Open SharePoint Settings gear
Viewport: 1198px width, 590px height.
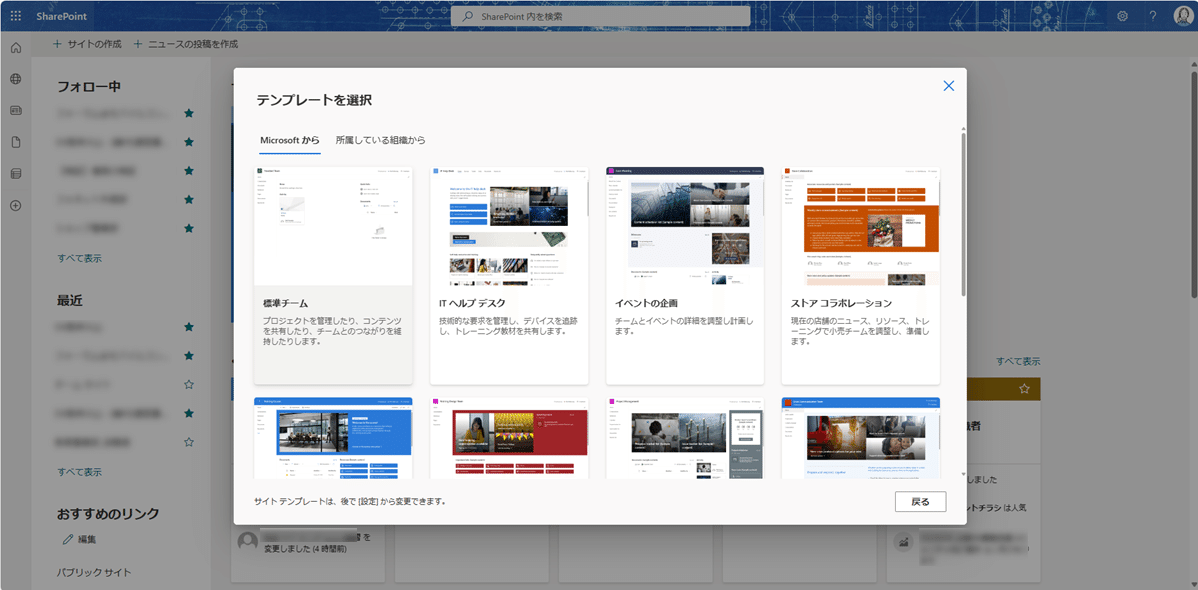1122,15
